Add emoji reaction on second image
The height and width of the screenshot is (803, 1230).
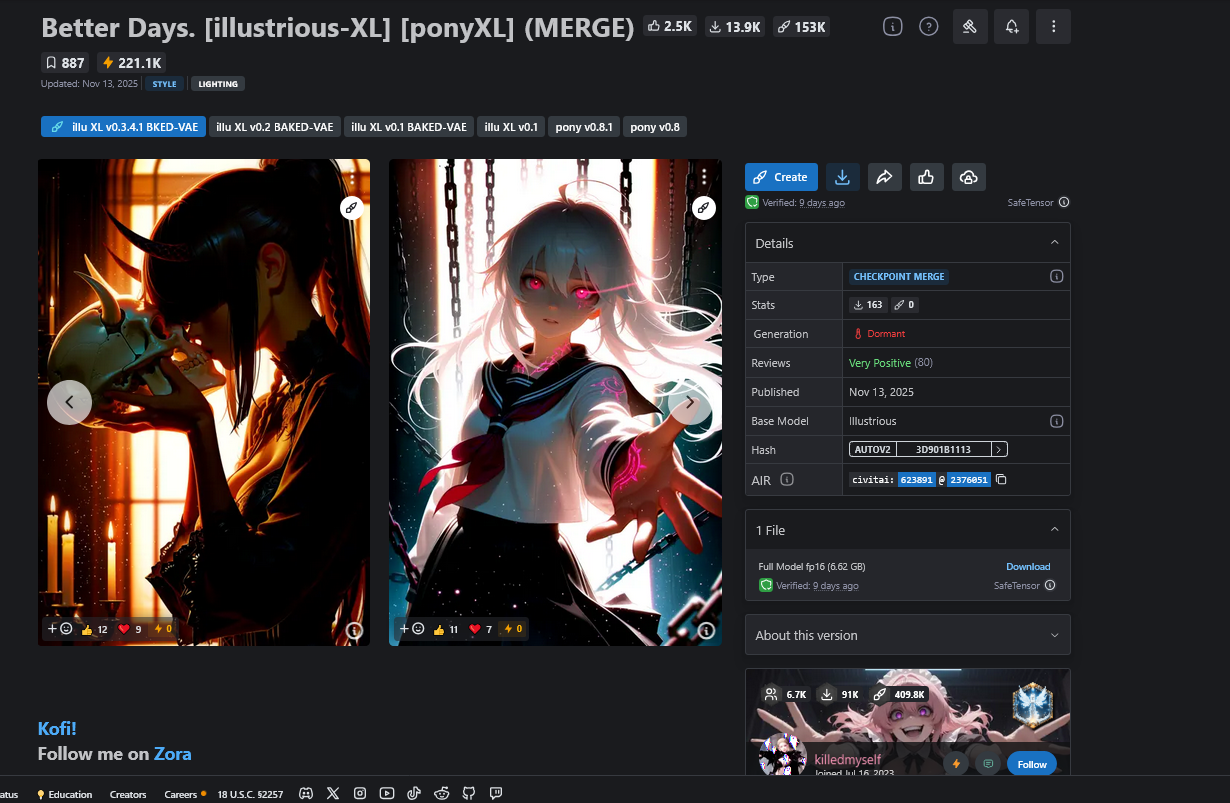tap(412, 629)
